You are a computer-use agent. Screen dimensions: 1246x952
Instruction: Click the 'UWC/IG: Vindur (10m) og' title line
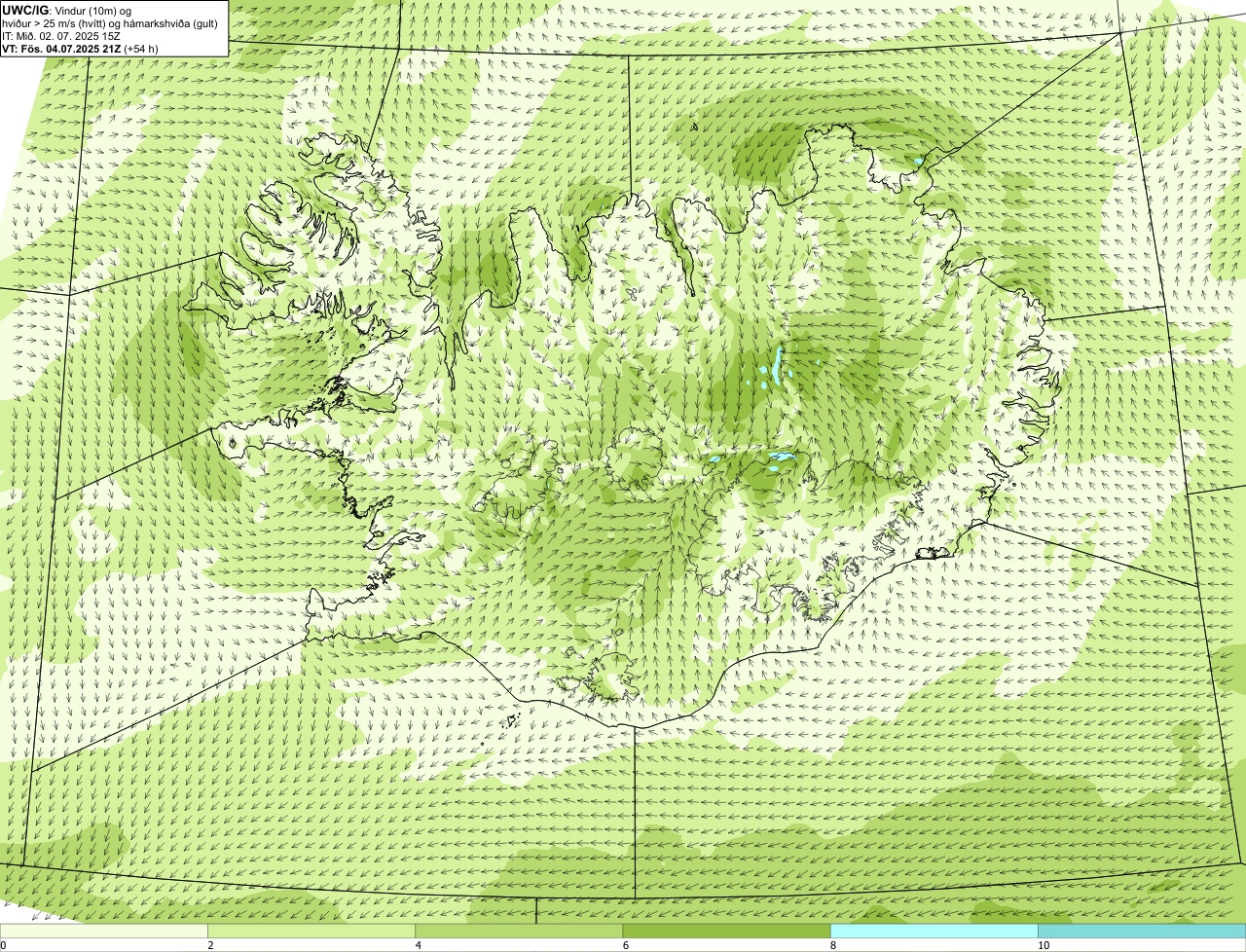67,10
